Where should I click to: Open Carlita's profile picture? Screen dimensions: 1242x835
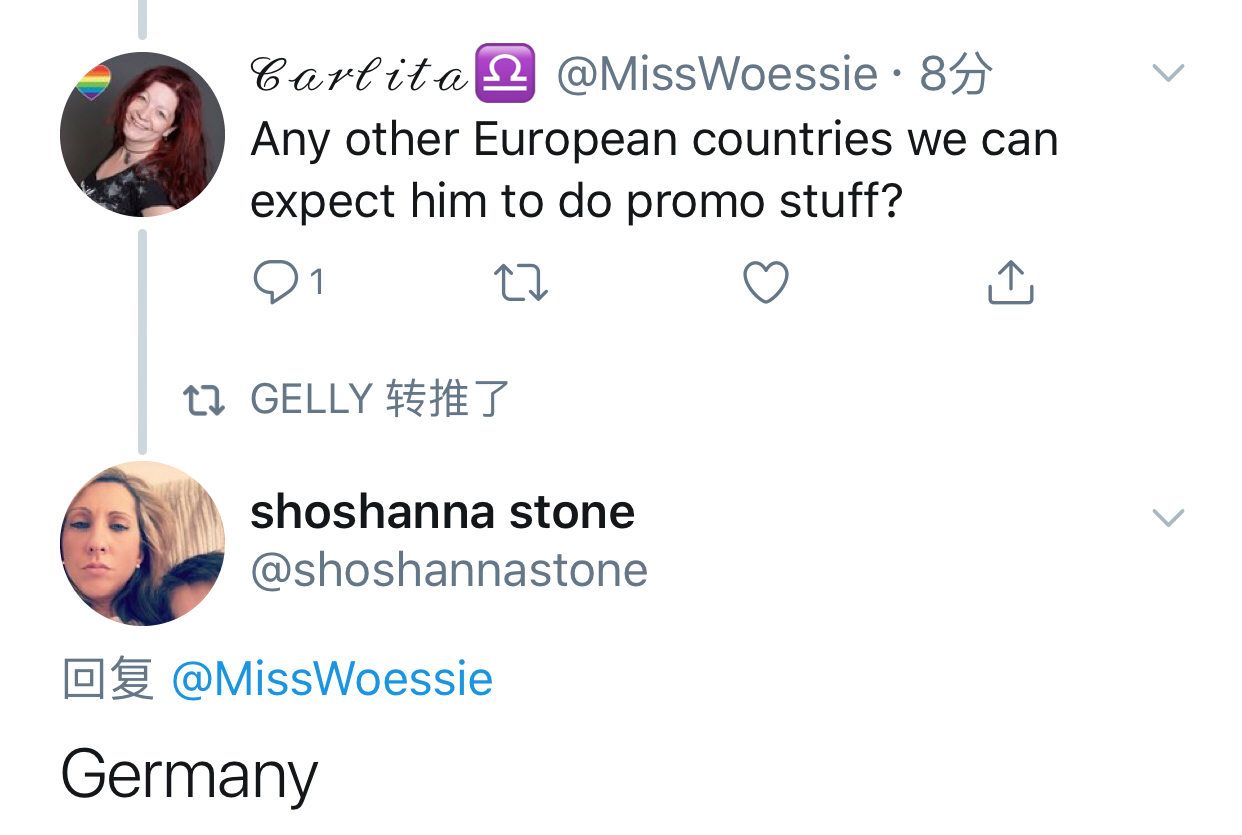tap(142, 134)
